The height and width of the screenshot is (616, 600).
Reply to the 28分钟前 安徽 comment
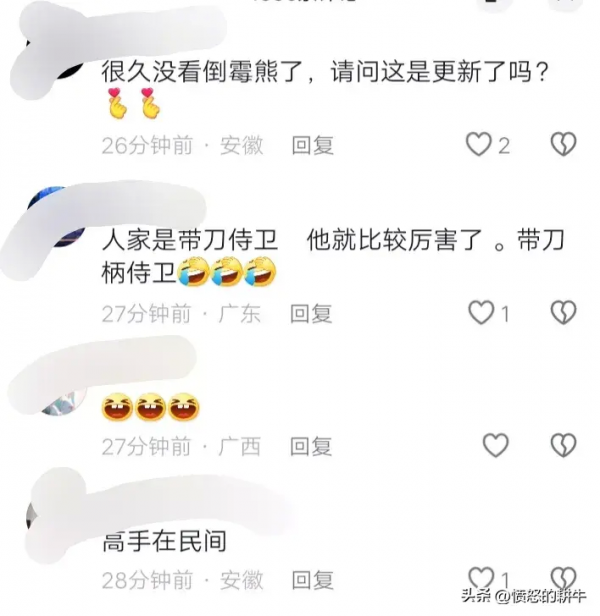click(x=313, y=580)
